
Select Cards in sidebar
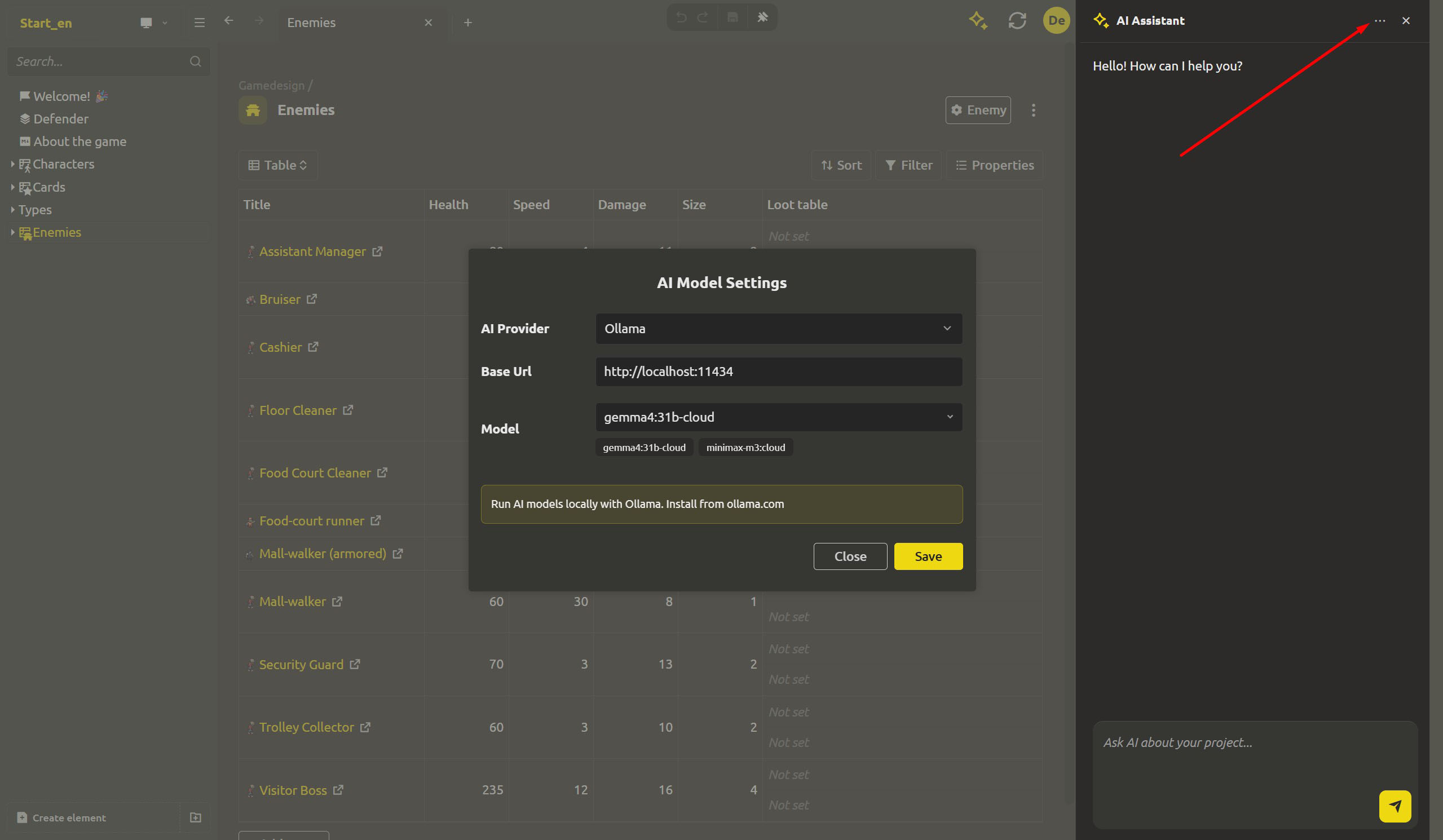click(48, 187)
